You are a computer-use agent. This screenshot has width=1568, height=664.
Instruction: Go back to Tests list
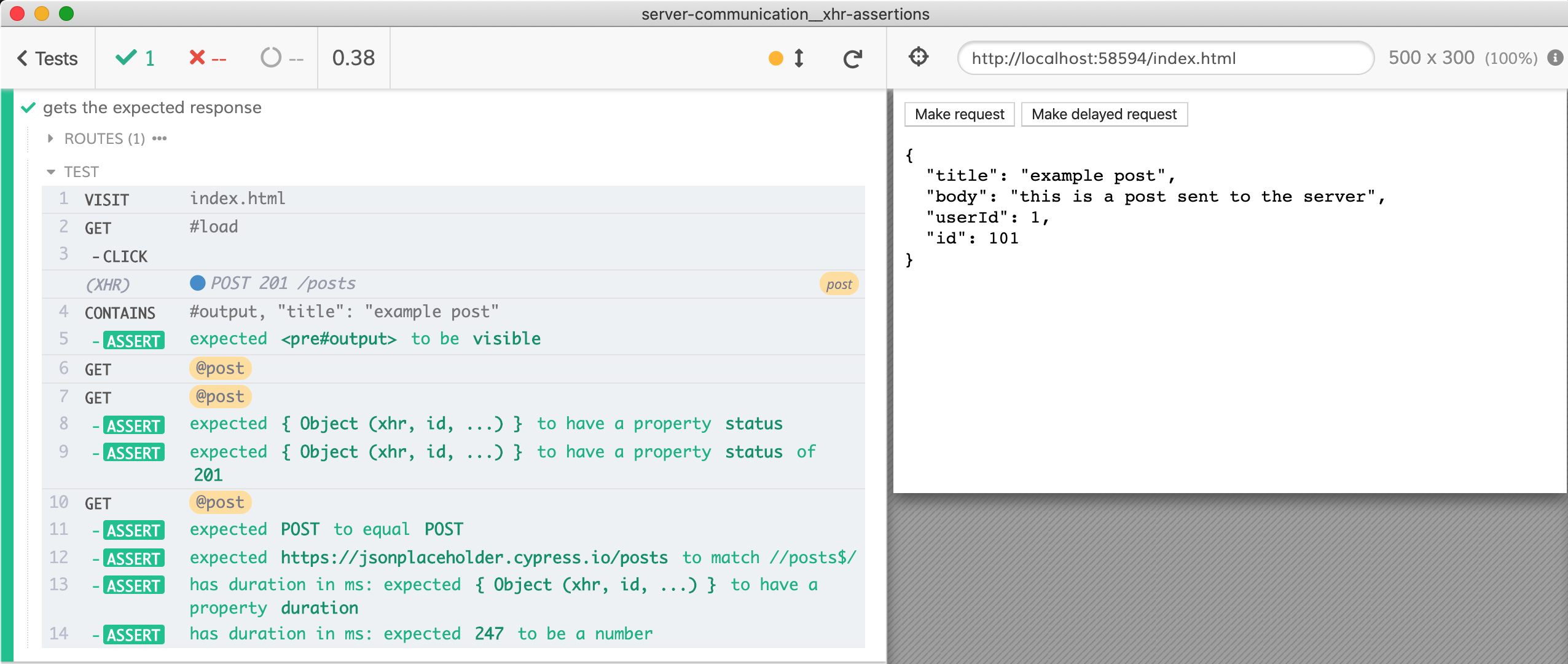pos(48,58)
